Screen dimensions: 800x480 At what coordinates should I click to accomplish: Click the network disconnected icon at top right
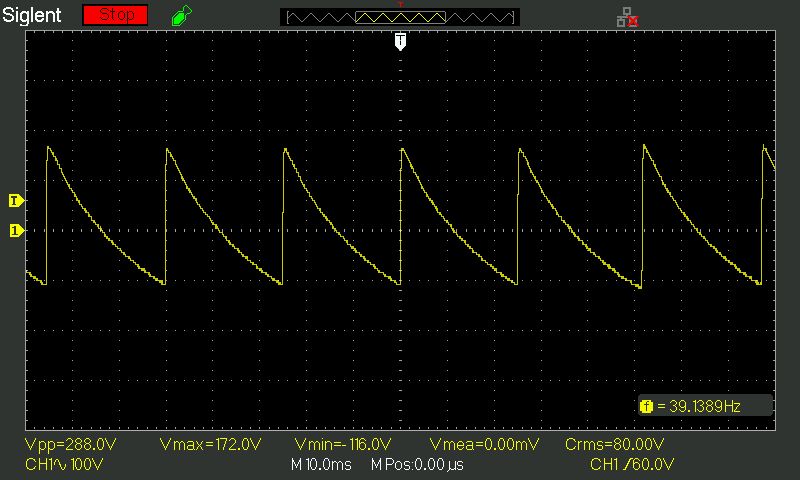click(x=627, y=17)
